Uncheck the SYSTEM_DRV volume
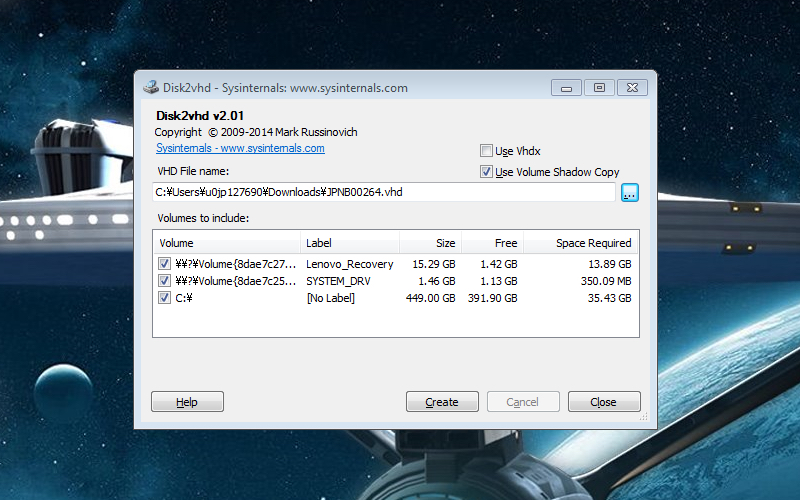Image resolution: width=800 pixels, height=500 pixels. click(x=164, y=281)
